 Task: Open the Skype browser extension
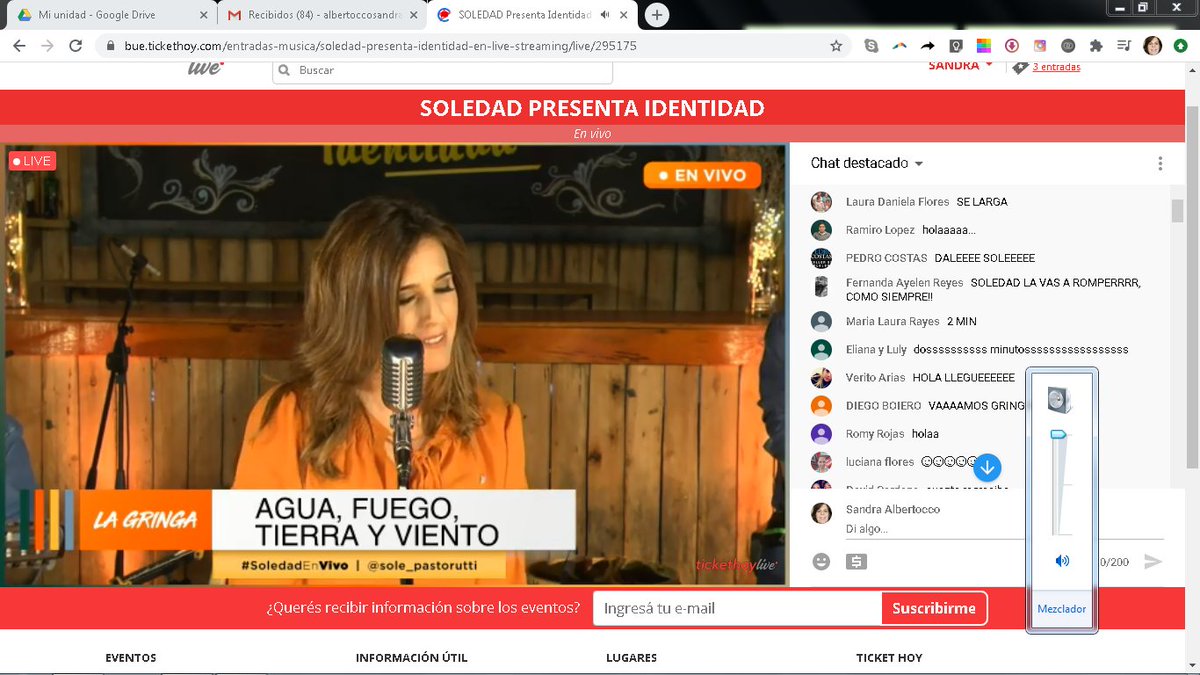point(872,46)
